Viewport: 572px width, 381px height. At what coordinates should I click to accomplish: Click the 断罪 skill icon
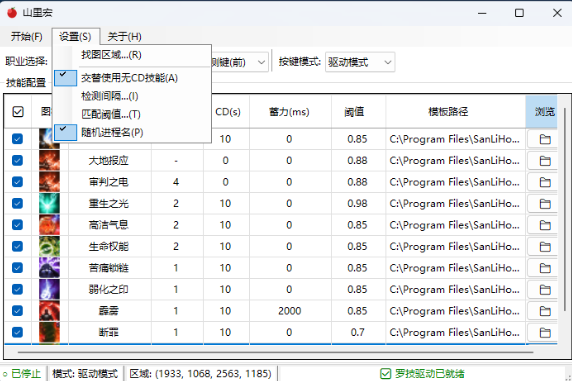coord(49,332)
